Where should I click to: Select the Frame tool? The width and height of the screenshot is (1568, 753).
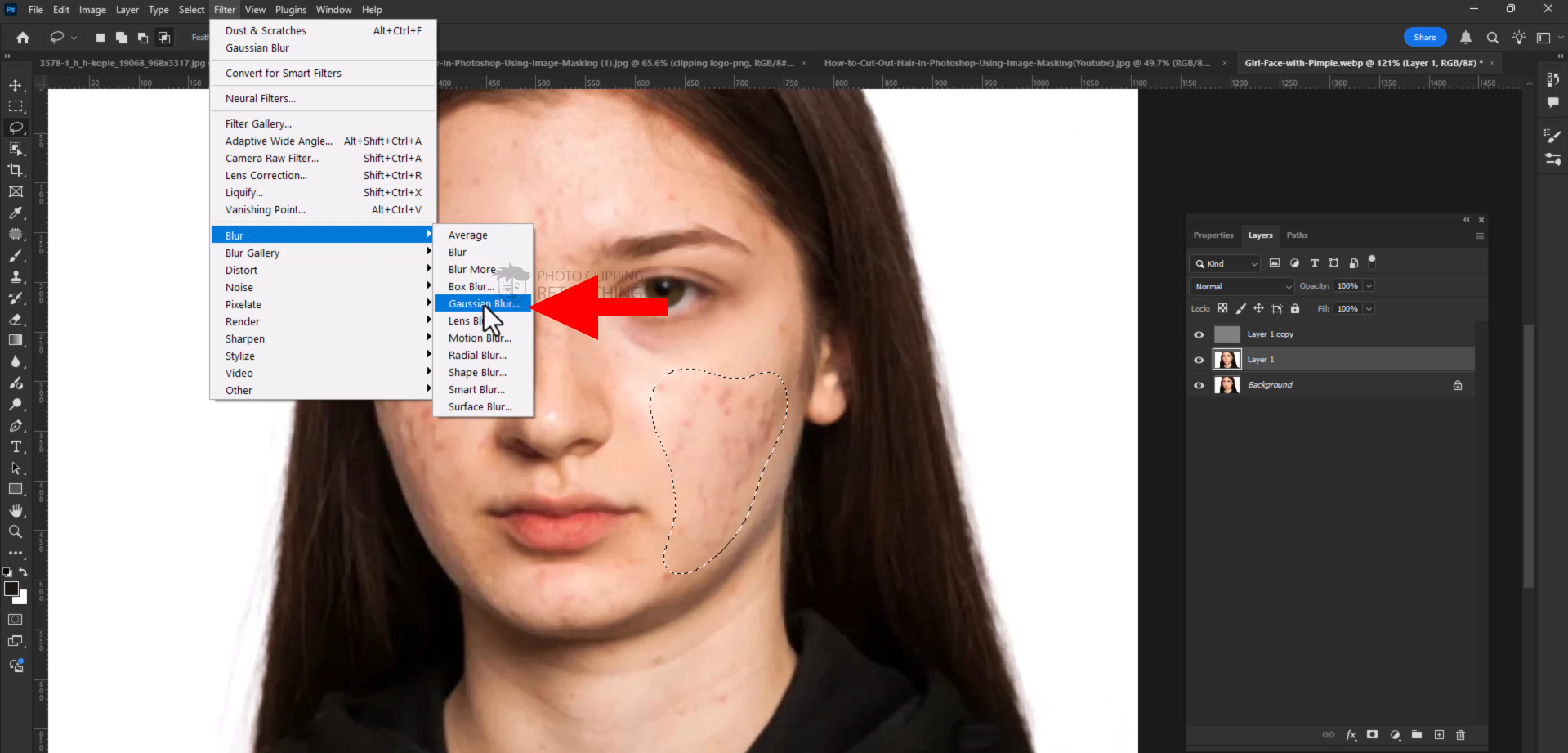pos(16,191)
